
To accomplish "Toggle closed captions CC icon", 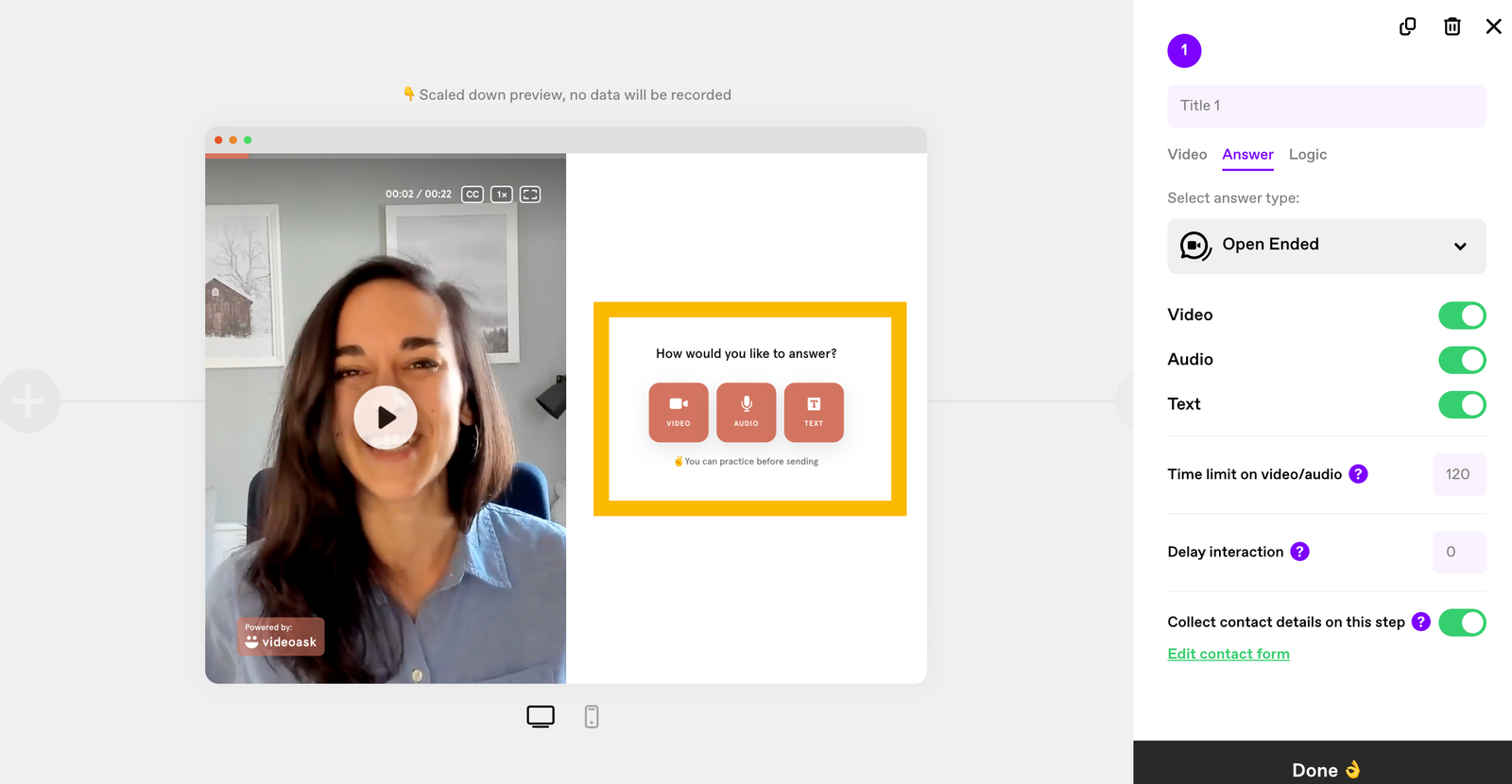I will [472, 195].
